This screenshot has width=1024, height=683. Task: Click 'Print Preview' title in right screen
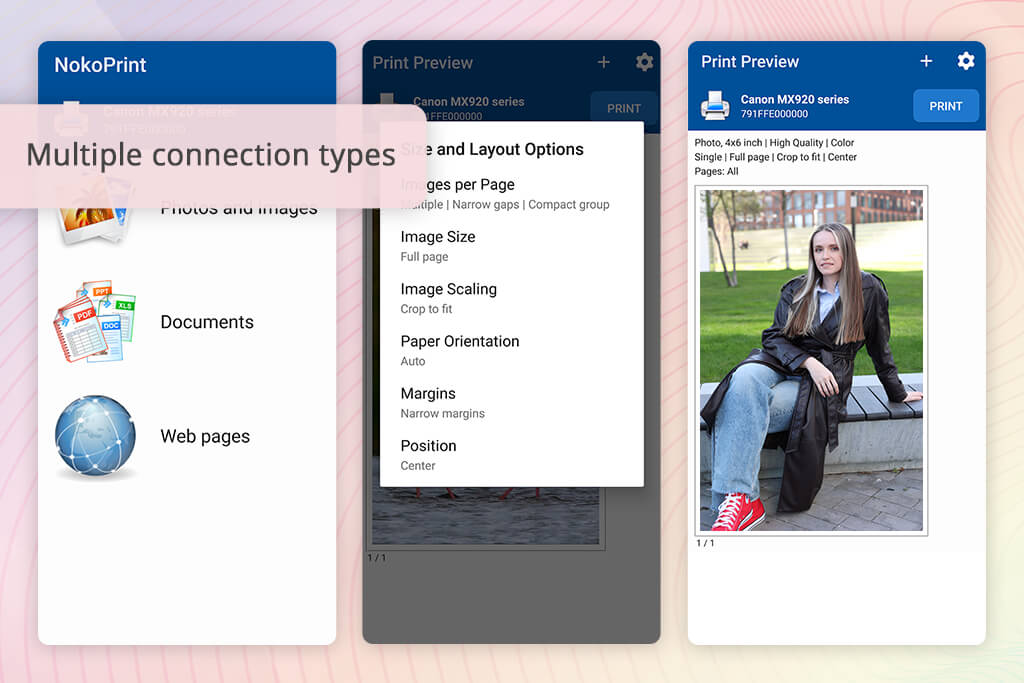tap(750, 61)
